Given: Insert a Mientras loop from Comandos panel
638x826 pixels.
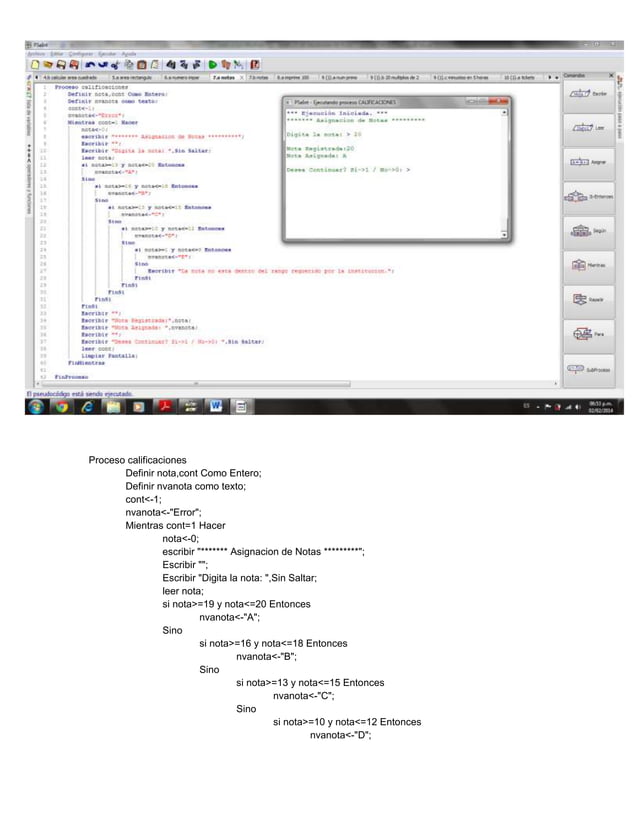Looking at the screenshot, I should pos(588,265).
